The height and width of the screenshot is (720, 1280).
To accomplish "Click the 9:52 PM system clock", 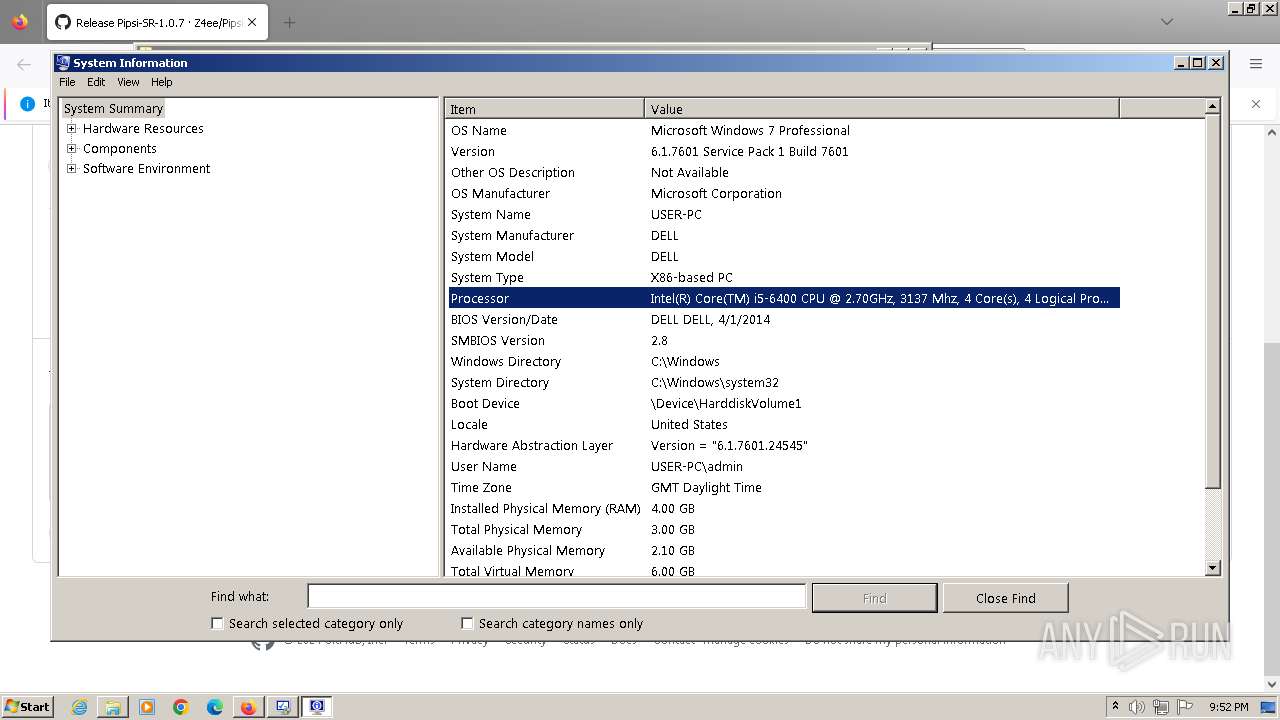I will click(1228, 707).
